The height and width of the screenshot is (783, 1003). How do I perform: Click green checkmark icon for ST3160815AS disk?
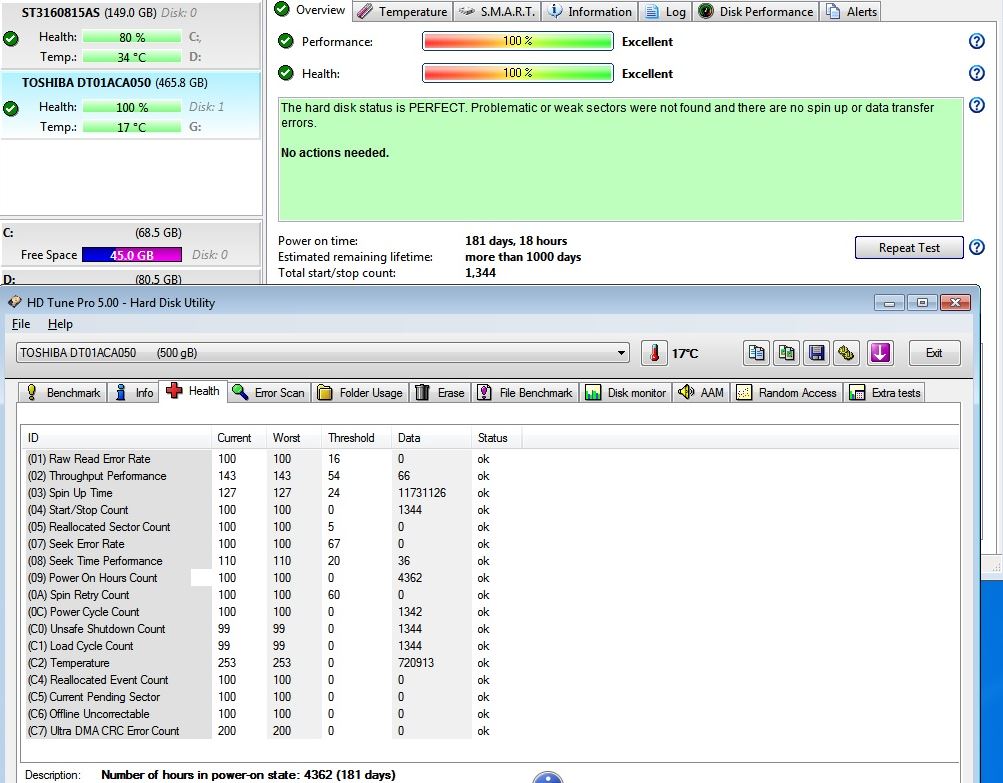[x=10, y=38]
